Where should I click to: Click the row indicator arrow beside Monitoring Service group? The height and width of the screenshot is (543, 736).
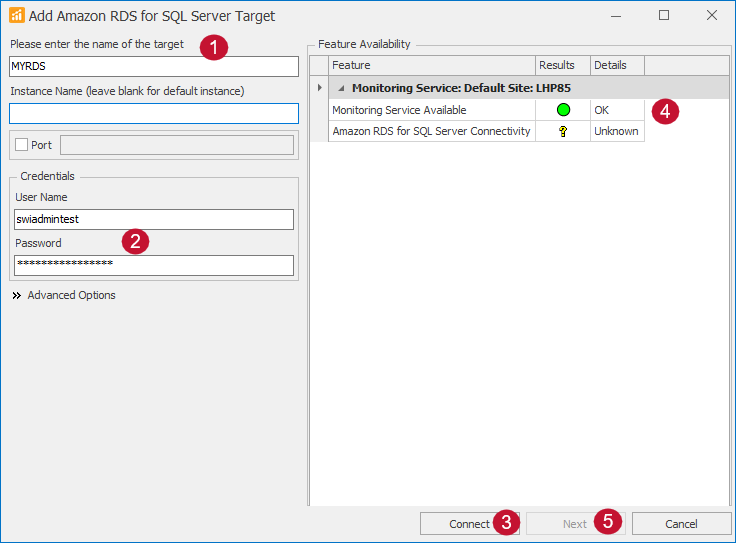320,88
